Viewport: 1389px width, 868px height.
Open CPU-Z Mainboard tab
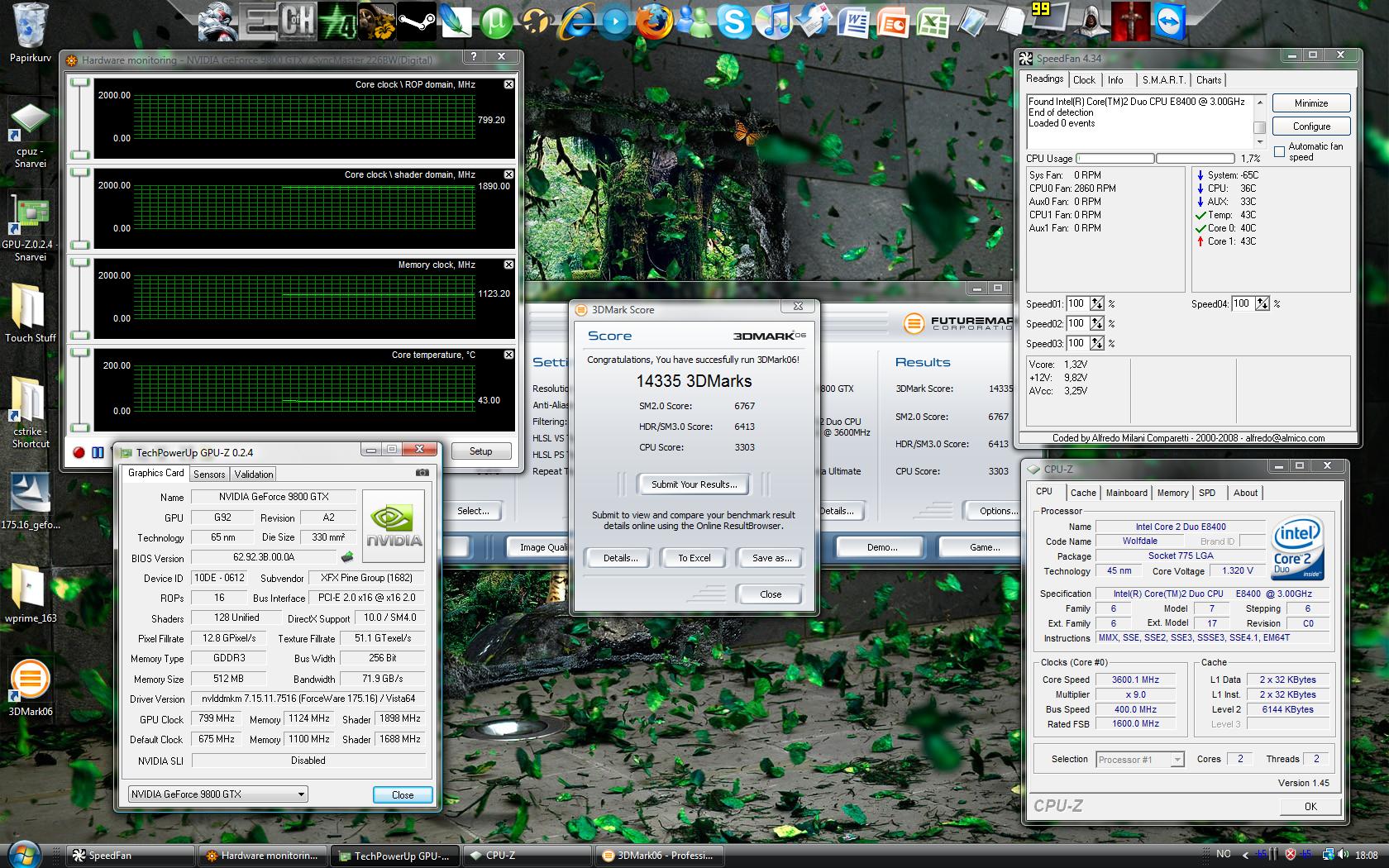tap(1127, 493)
